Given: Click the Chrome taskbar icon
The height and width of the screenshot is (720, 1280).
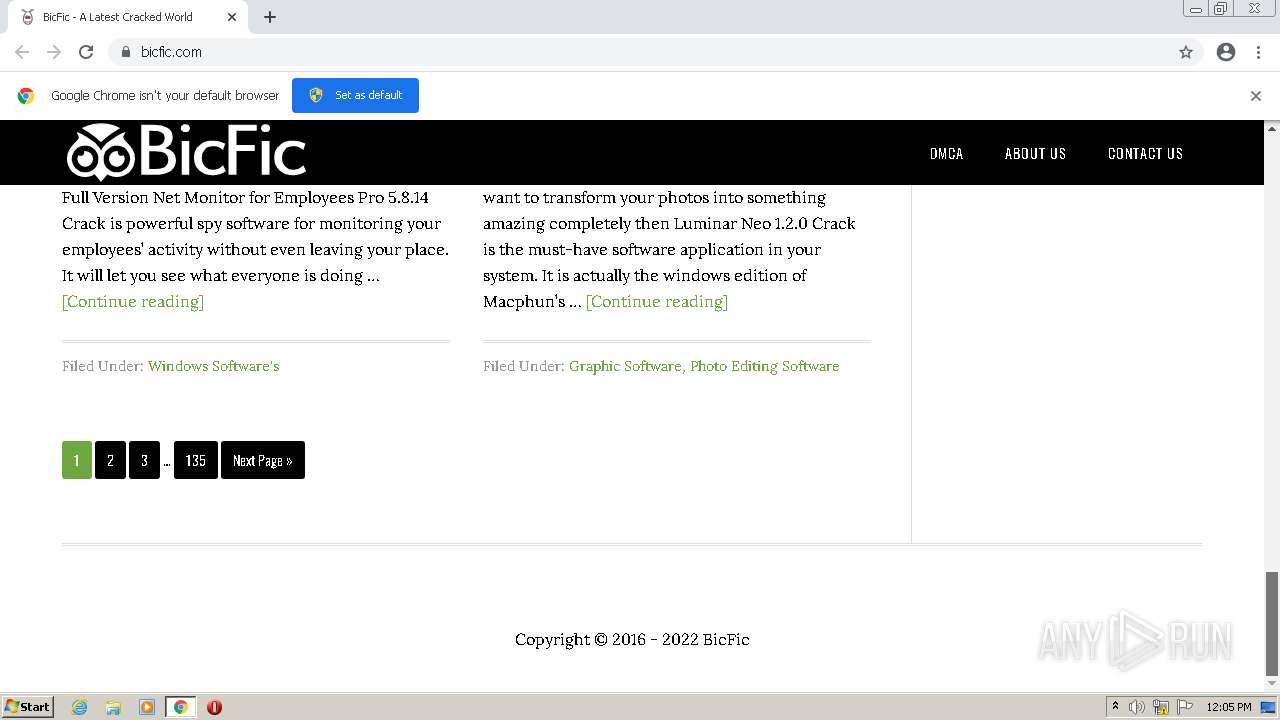Looking at the screenshot, I should pyautogui.click(x=181, y=707).
